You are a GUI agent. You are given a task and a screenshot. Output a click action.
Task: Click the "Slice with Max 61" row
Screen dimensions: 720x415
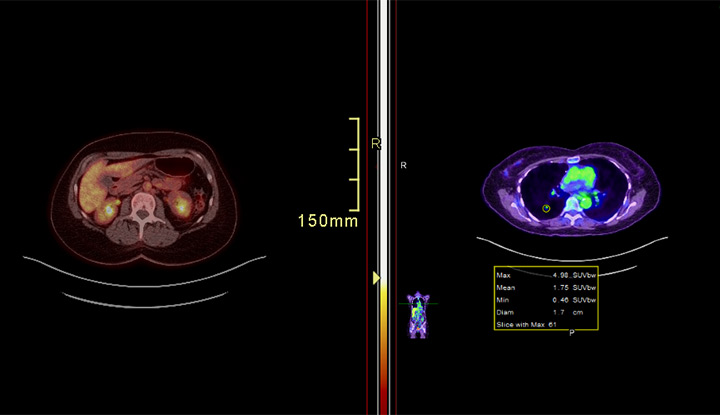[526, 325]
